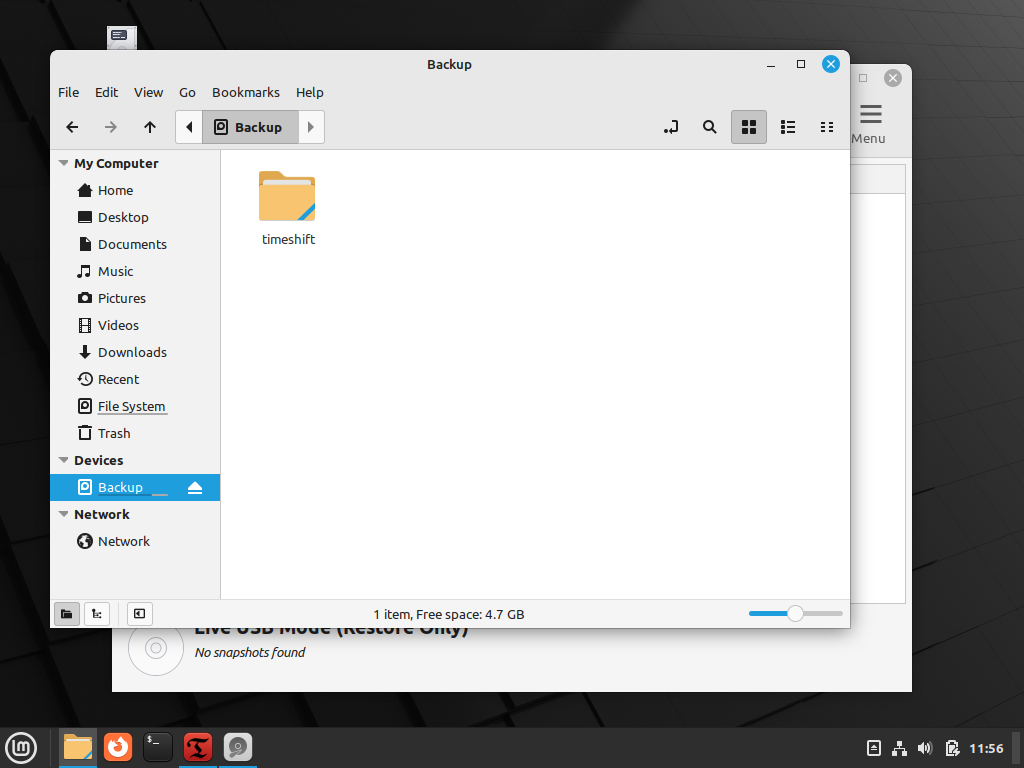Screen dimensions: 1024x768
Task: Collapse the My Computer section
Action: [x=63, y=163]
